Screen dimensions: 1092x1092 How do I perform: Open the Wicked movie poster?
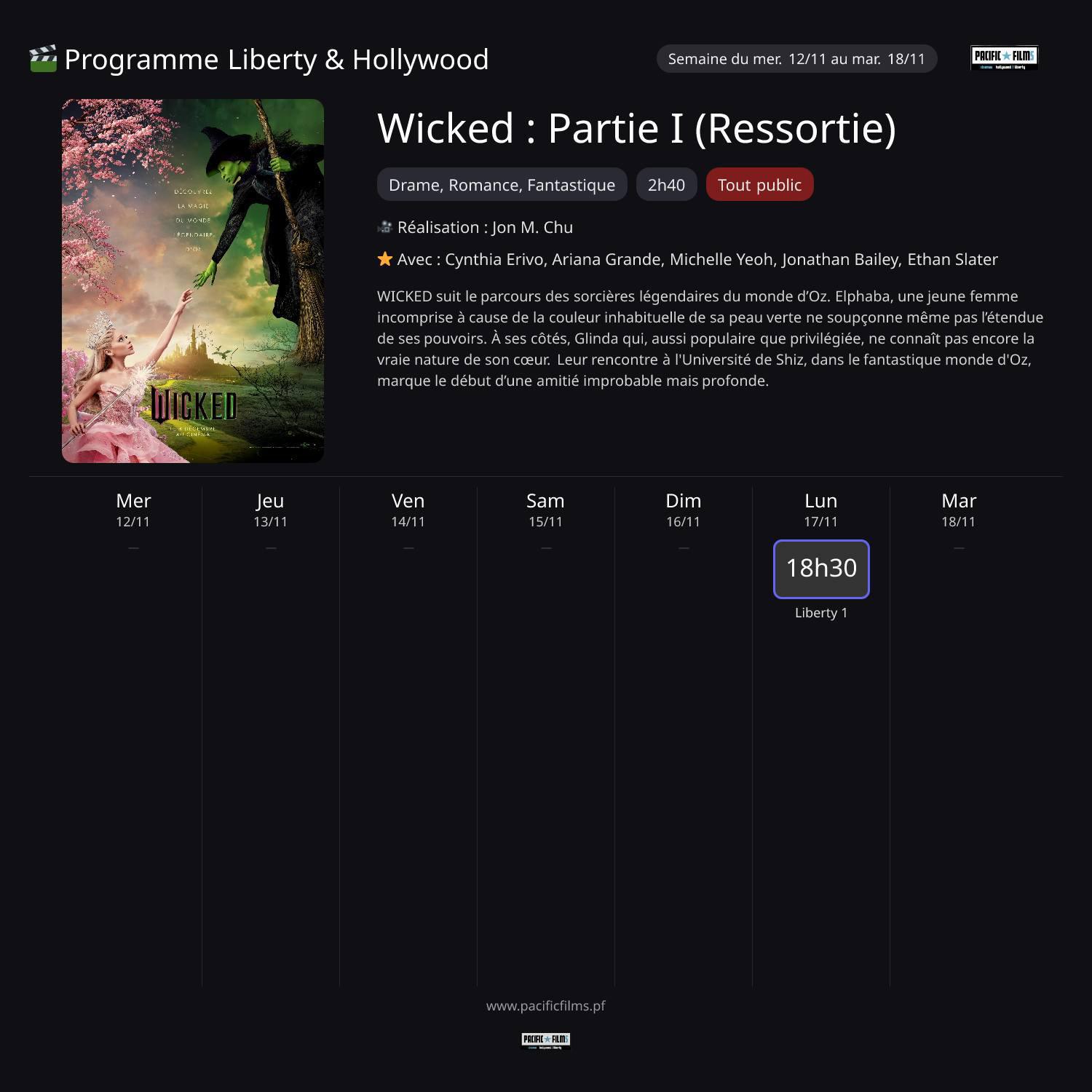pos(193,281)
